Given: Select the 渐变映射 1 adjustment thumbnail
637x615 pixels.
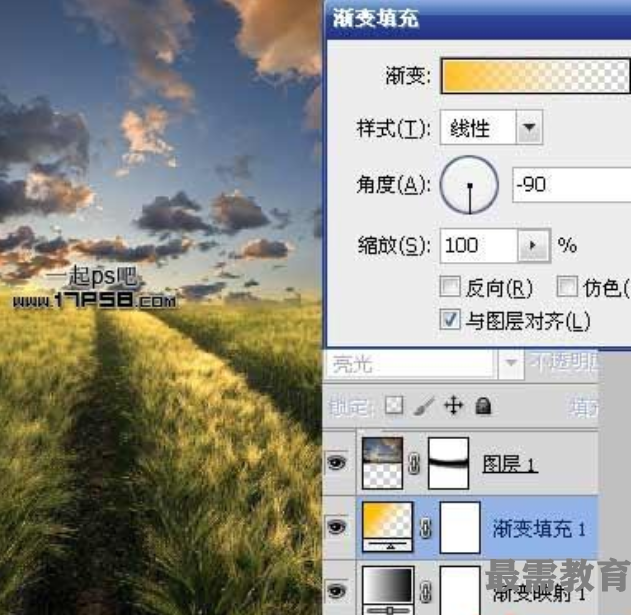Looking at the screenshot, I should 388,590.
